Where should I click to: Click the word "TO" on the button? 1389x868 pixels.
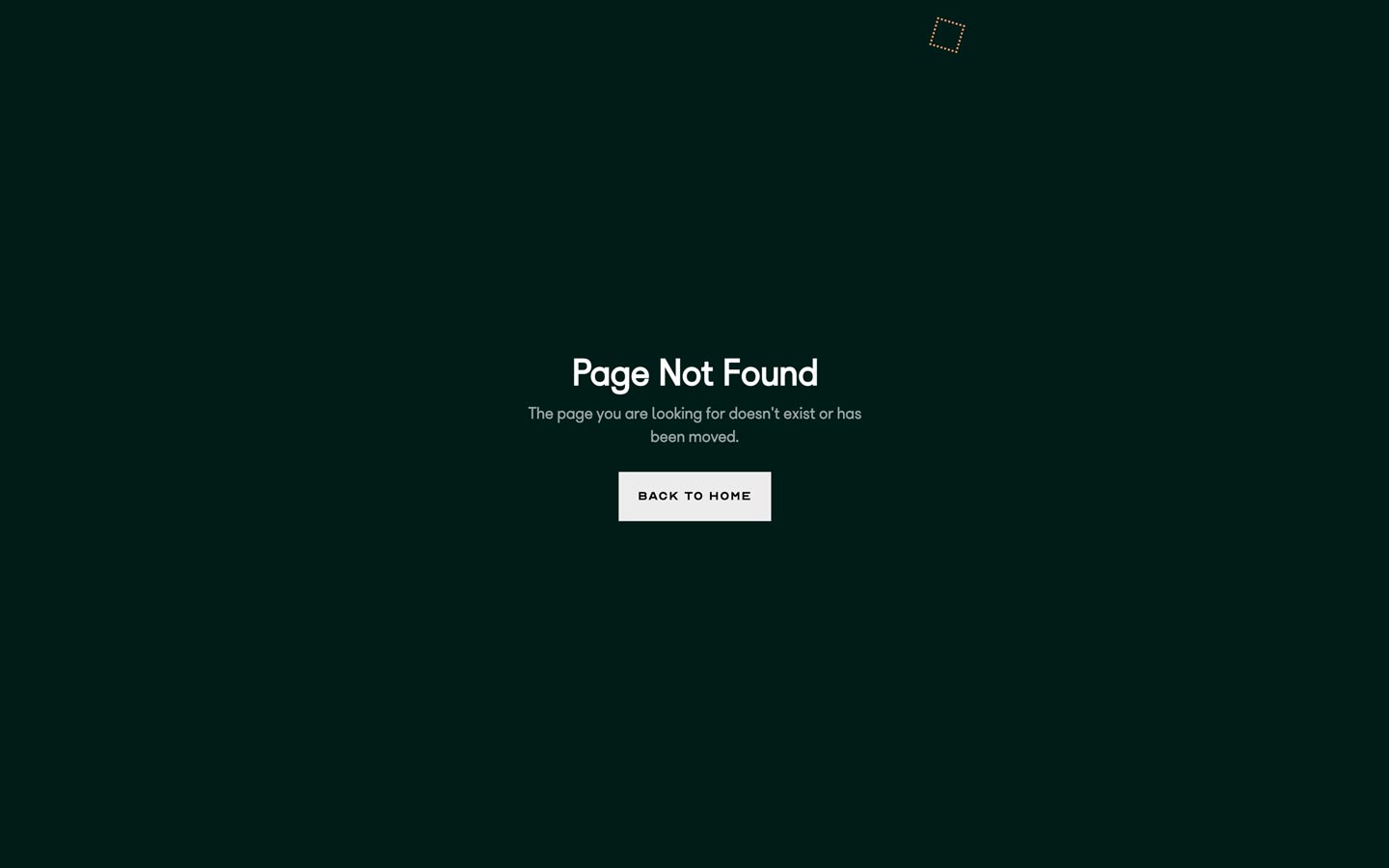tap(694, 496)
